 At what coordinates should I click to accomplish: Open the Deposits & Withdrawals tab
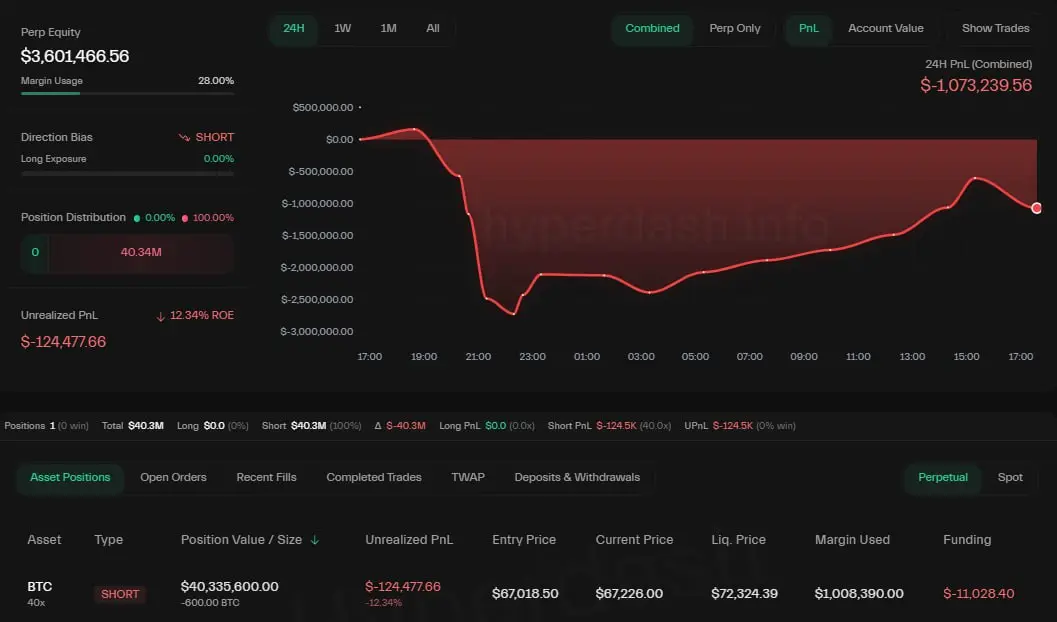point(577,477)
